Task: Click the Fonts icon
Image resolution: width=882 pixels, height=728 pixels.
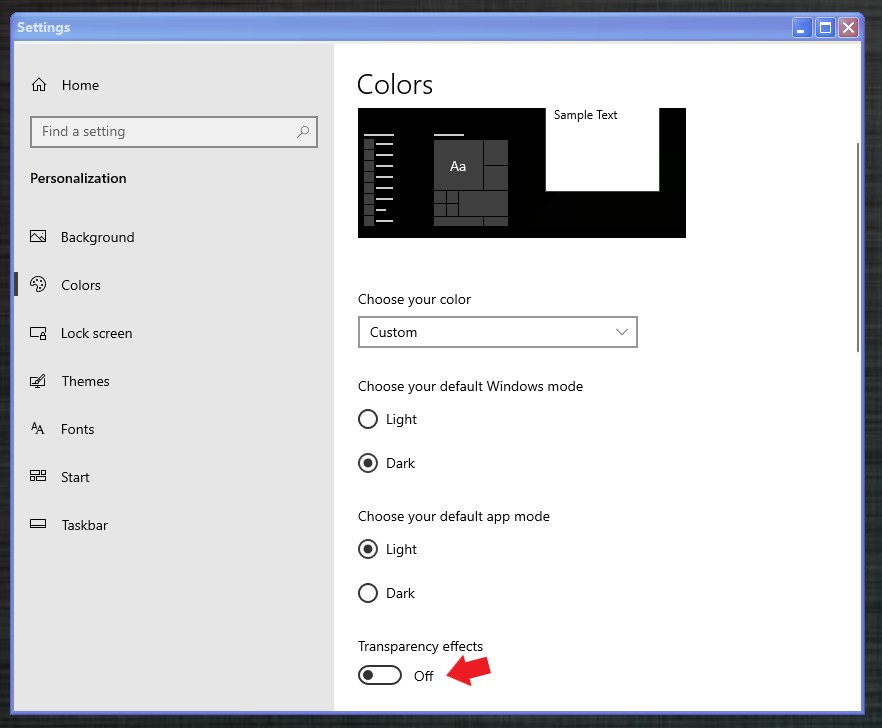Action: tap(39, 429)
